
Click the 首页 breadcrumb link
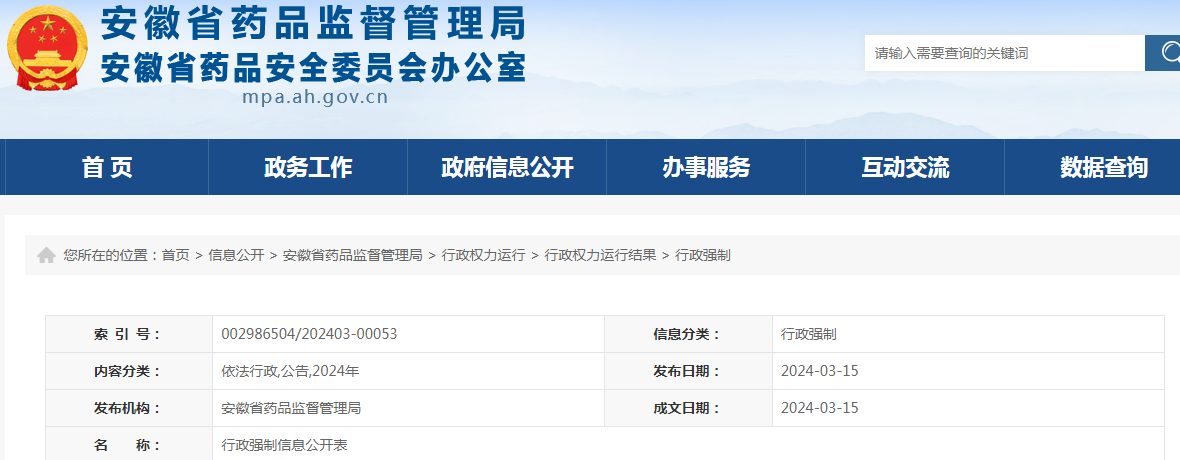[x=175, y=255]
